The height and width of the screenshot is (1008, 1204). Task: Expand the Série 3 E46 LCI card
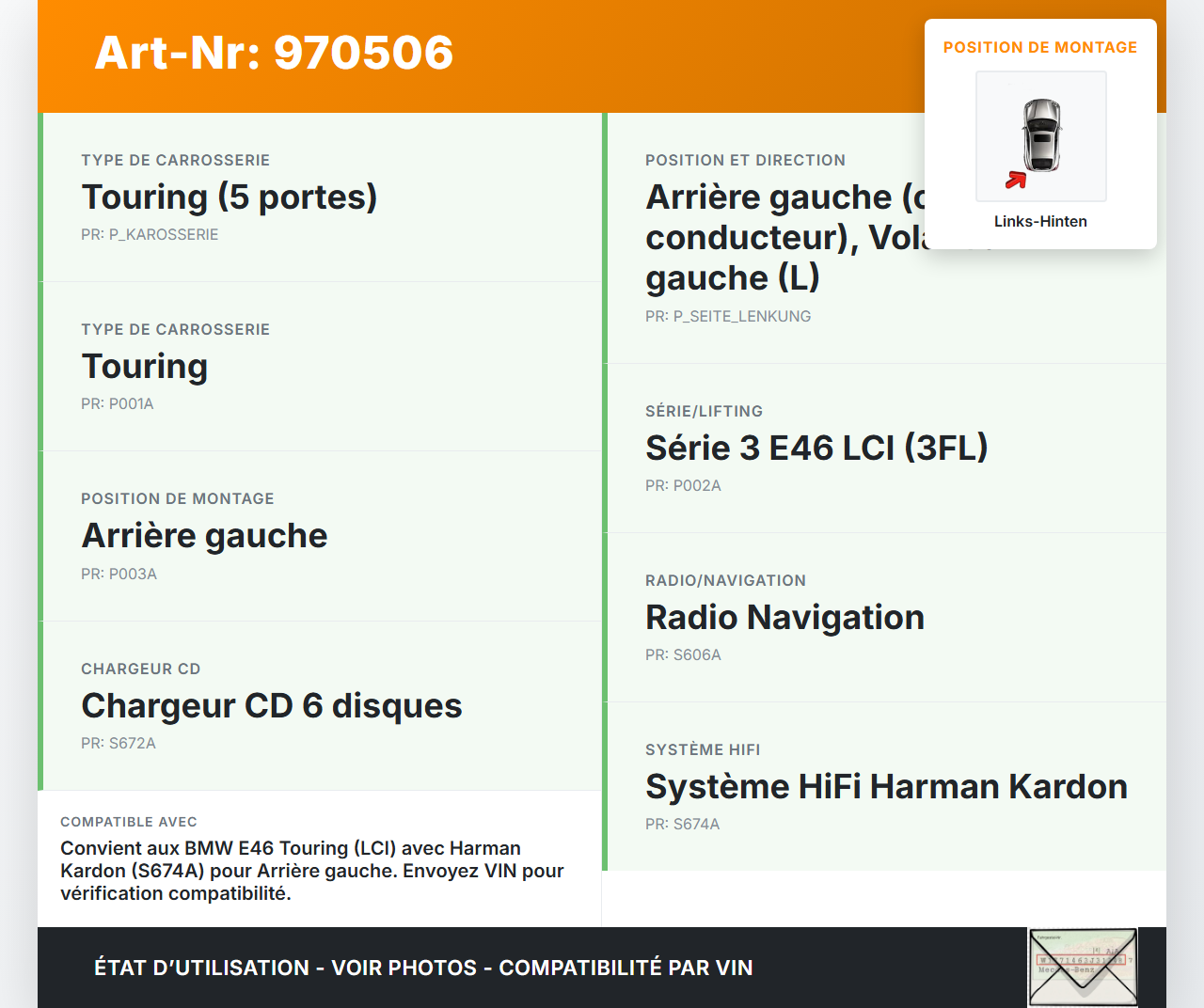[x=816, y=449]
